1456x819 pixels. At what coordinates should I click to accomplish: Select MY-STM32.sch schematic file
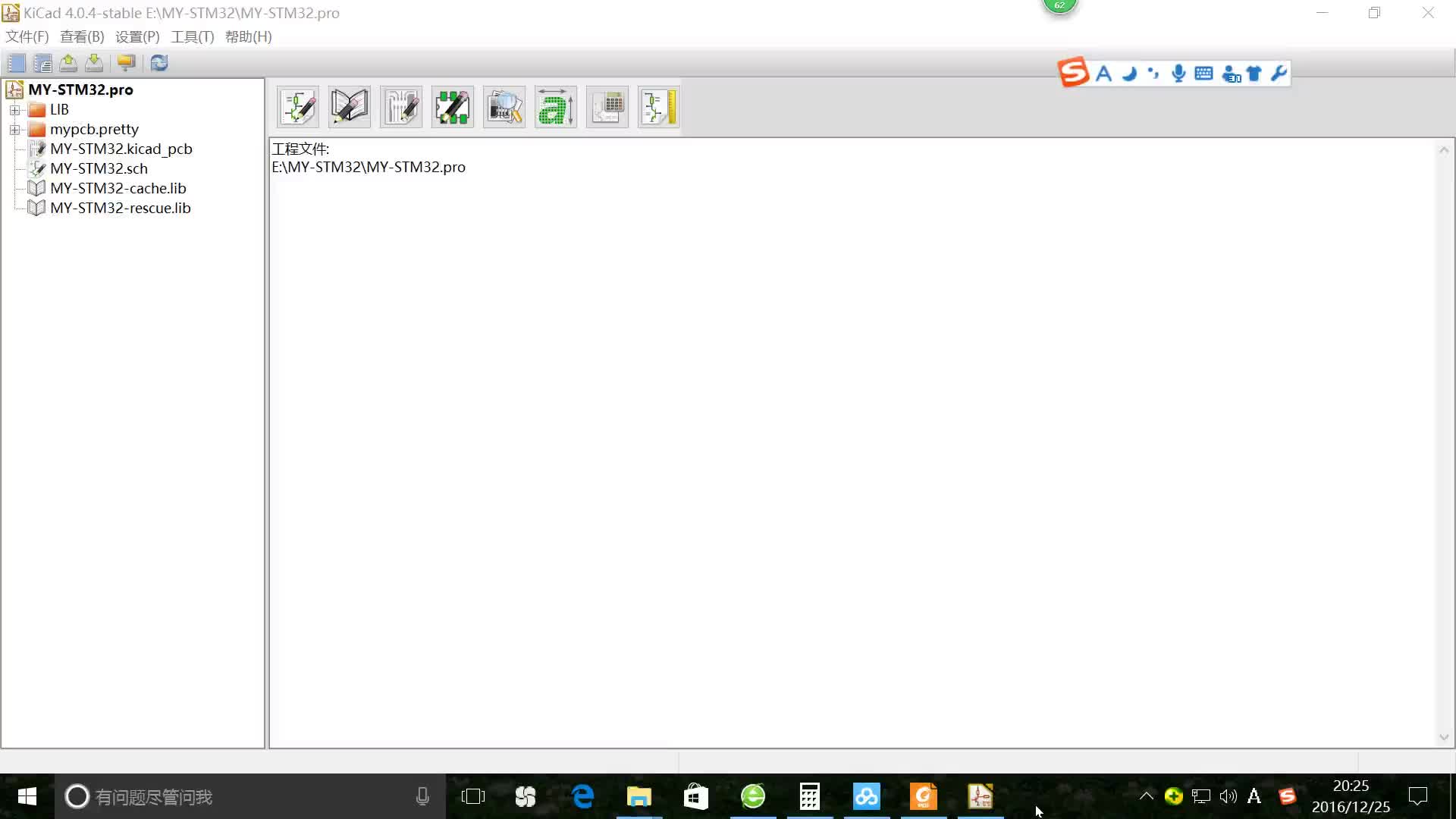tap(99, 168)
